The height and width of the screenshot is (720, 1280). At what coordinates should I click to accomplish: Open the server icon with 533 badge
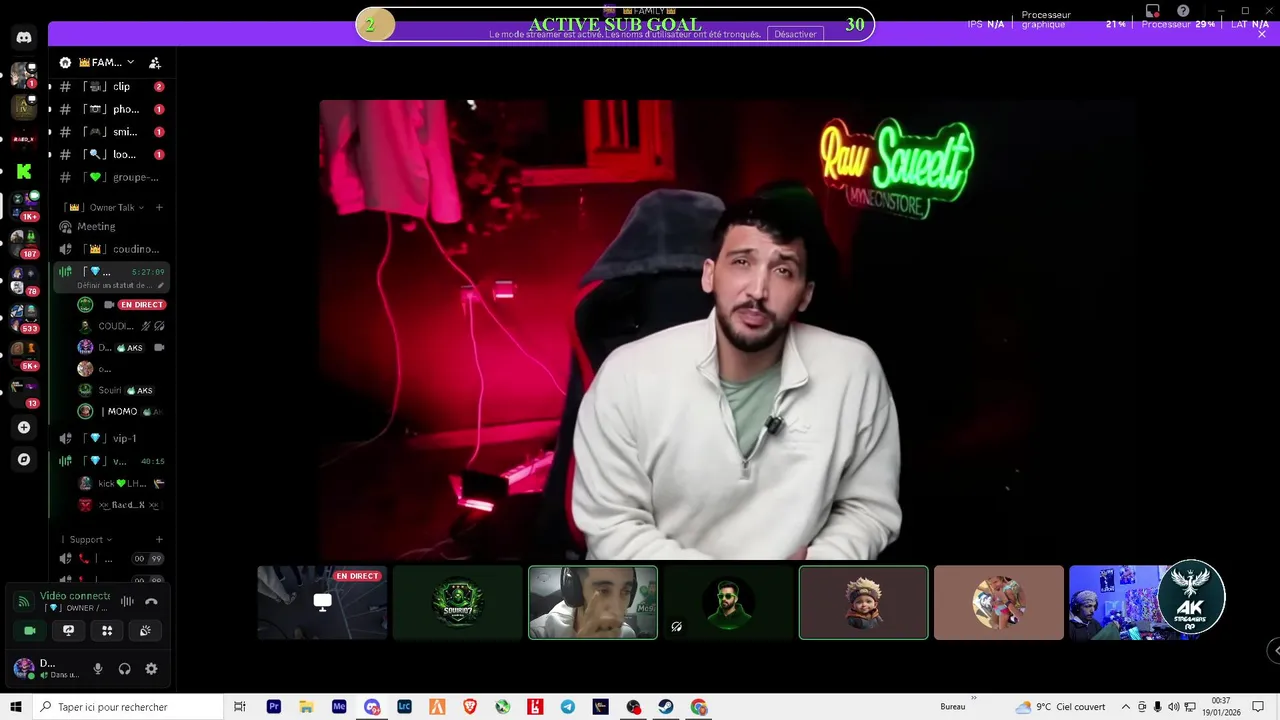pyautogui.click(x=24, y=318)
